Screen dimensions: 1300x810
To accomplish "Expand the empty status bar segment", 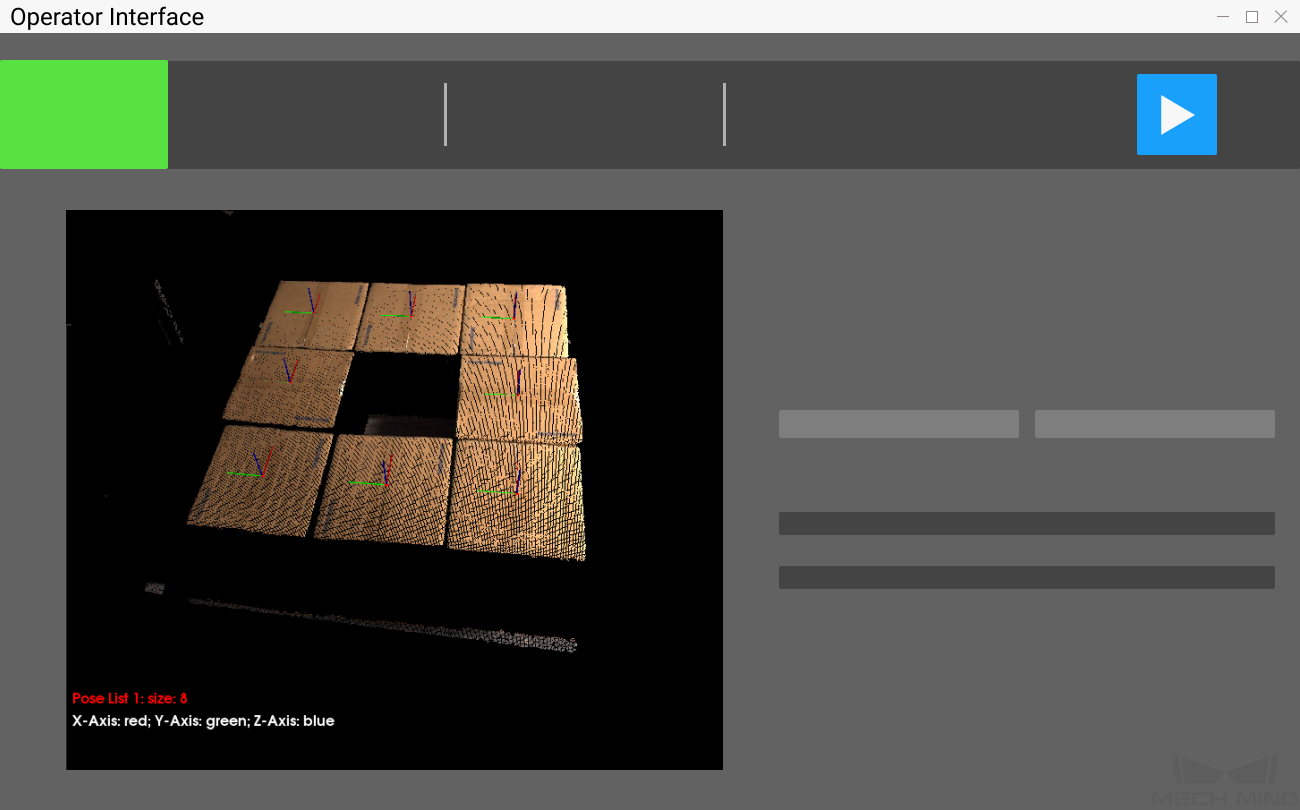I will 1027,576.
